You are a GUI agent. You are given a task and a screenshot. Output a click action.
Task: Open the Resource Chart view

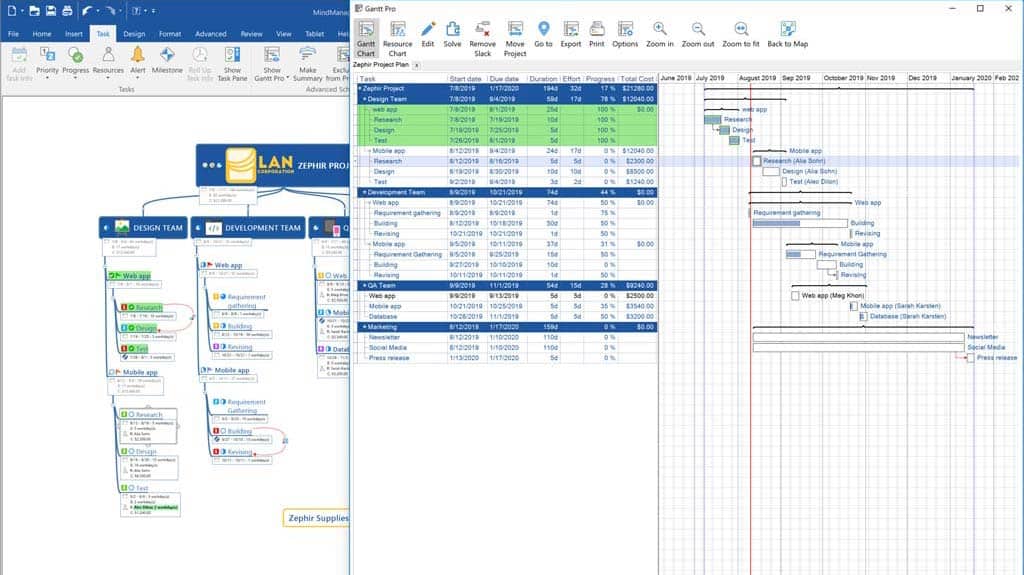pyautogui.click(x=397, y=38)
